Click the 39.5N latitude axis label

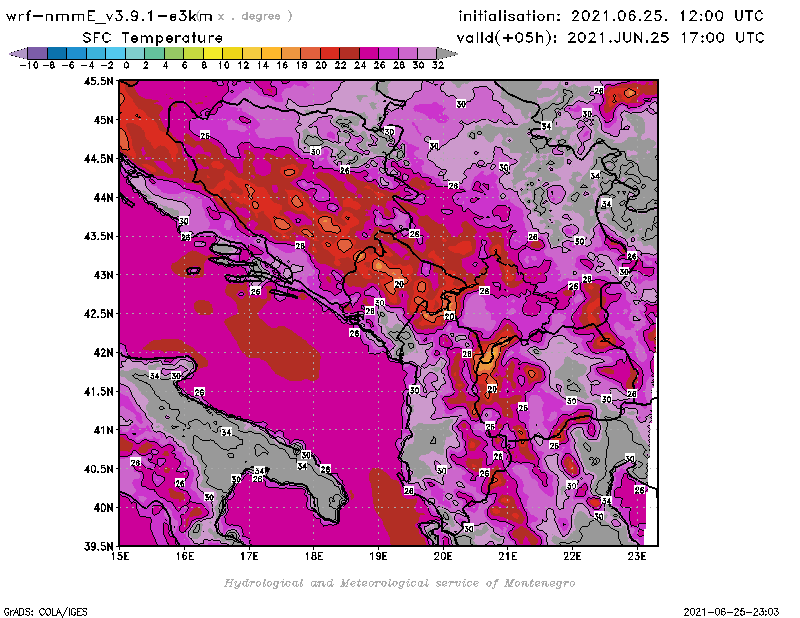(98, 546)
